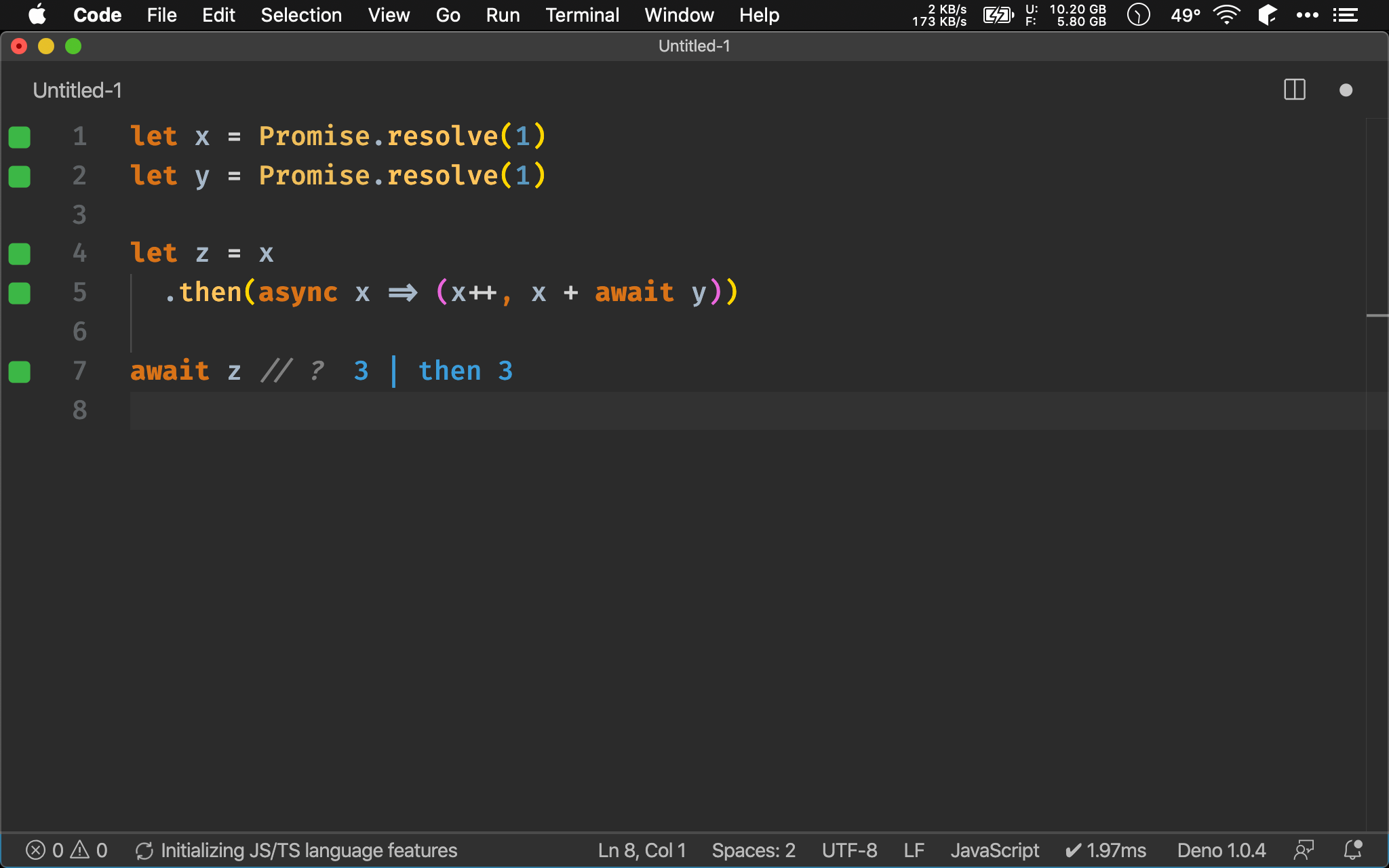Open the Wi-Fi menu bar icon
Image resolution: width=1389 pixels, height=868 pixels.
point(1226,15)
